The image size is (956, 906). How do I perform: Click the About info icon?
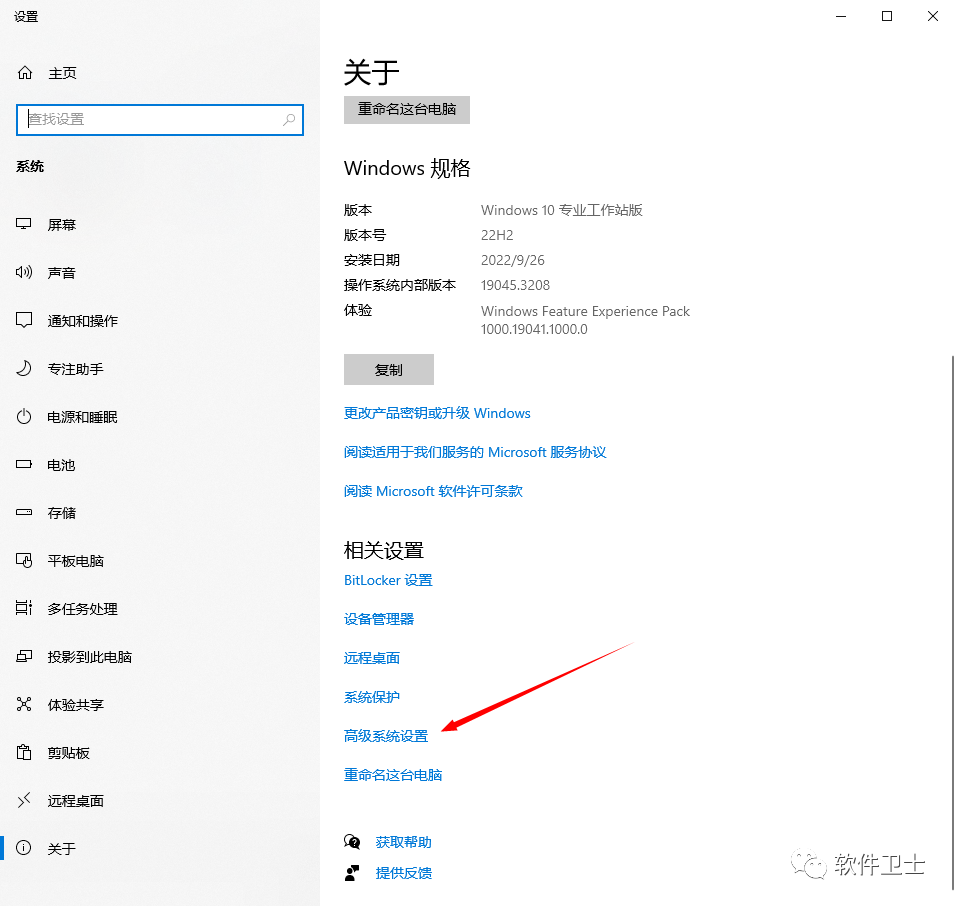(24, 847)
